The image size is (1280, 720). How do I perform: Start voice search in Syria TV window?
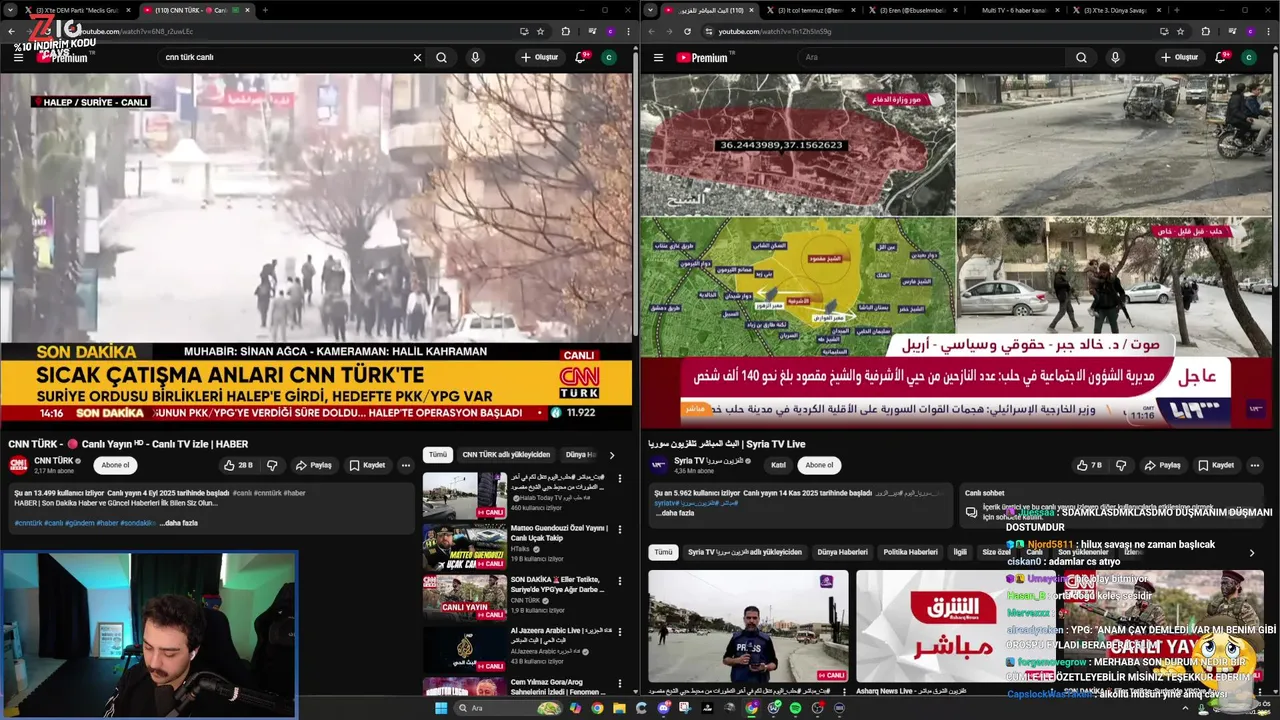pos(1115,58)
